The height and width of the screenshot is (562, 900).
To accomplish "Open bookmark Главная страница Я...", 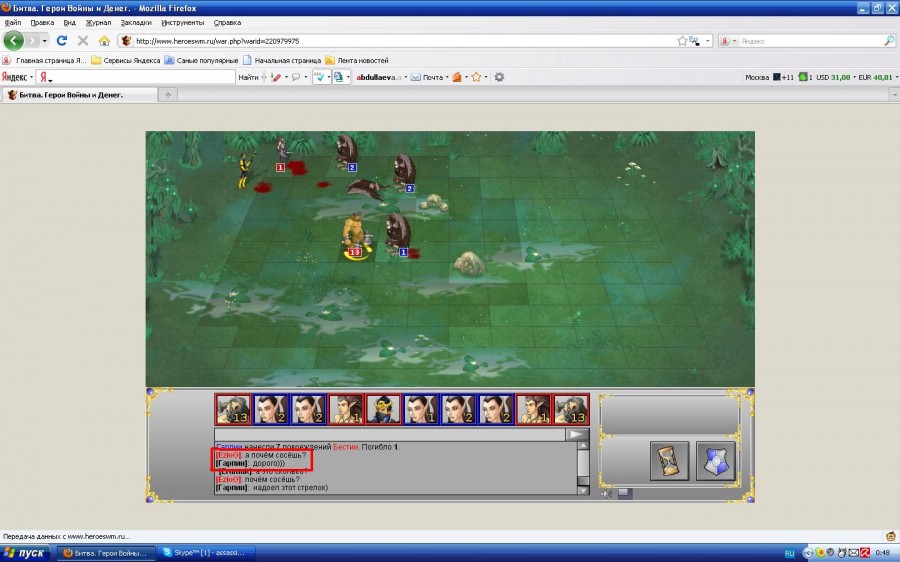I will [45, 60].
